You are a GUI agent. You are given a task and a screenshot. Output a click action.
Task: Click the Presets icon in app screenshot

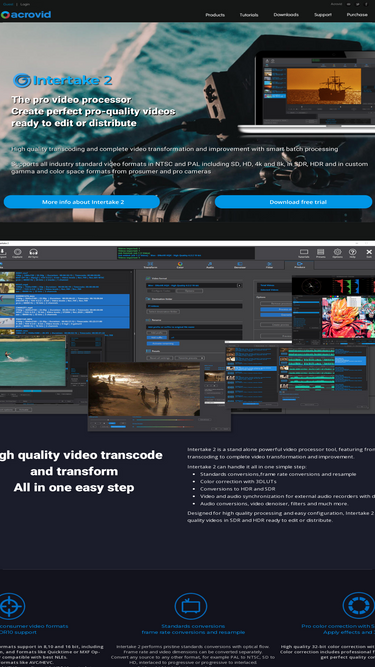pyautogui.click(x=321, y=254)
